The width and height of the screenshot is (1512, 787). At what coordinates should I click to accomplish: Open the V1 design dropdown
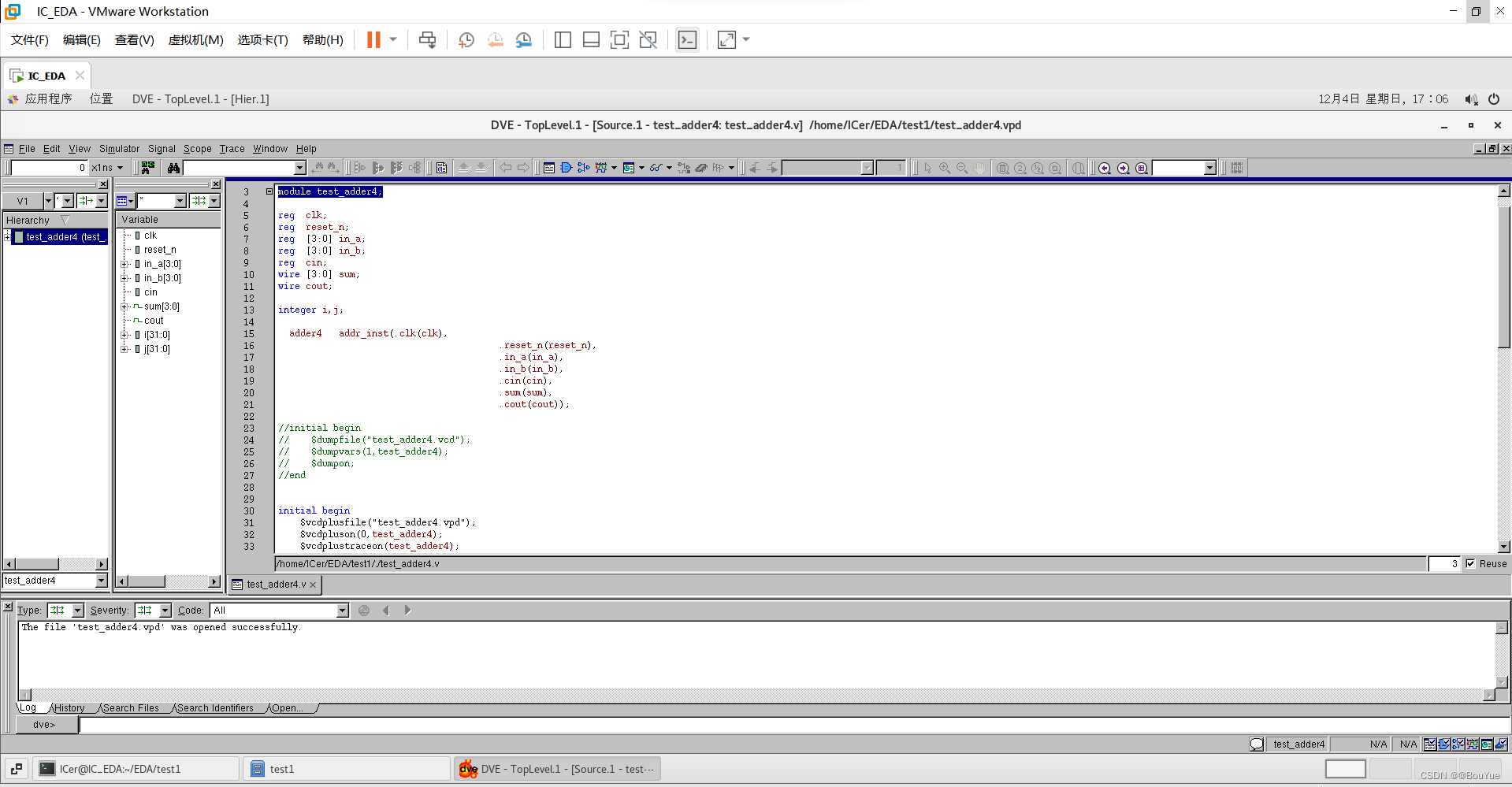48,201
